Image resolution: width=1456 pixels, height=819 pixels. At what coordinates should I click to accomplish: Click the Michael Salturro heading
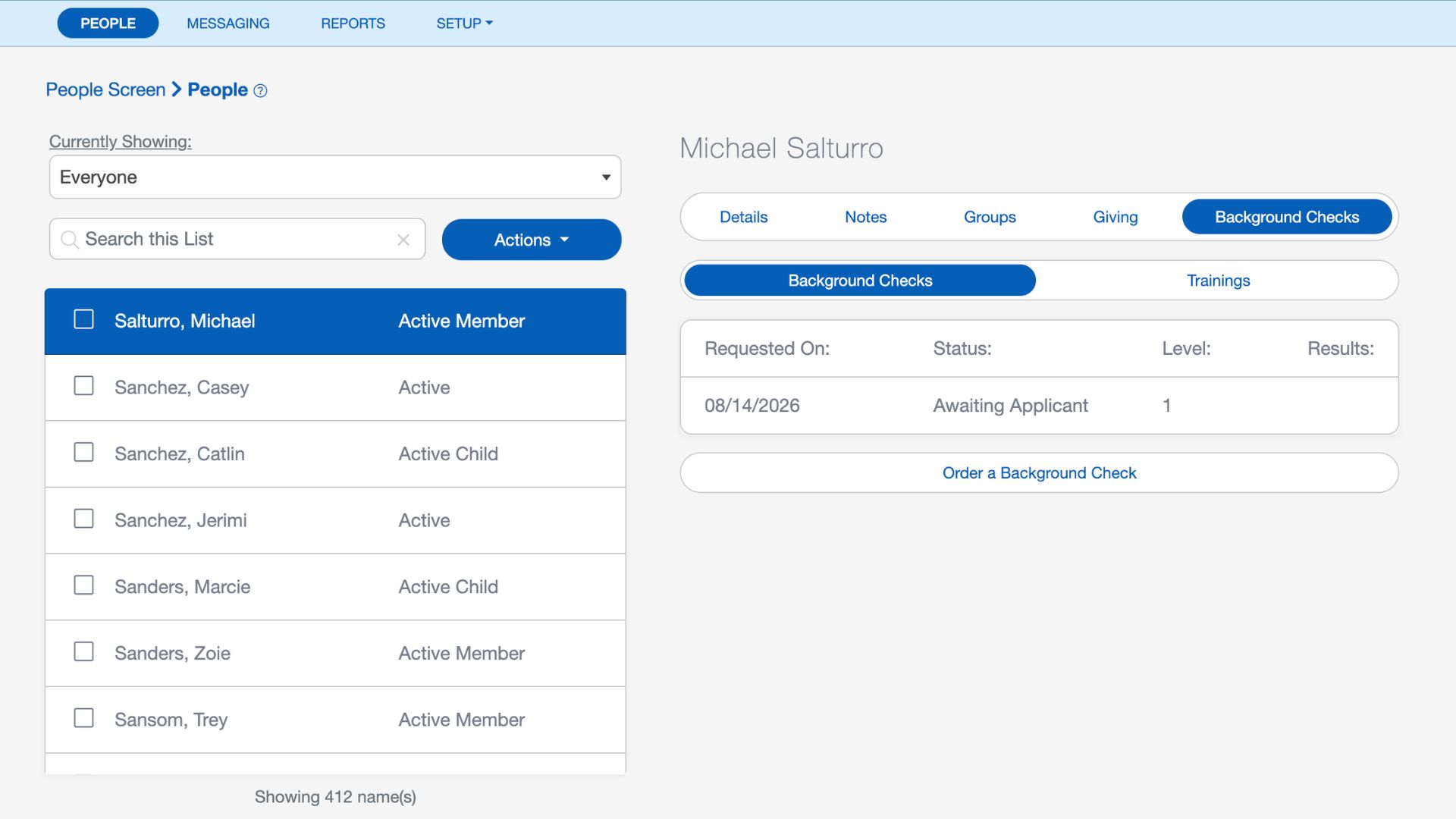[x=781, y=148]
